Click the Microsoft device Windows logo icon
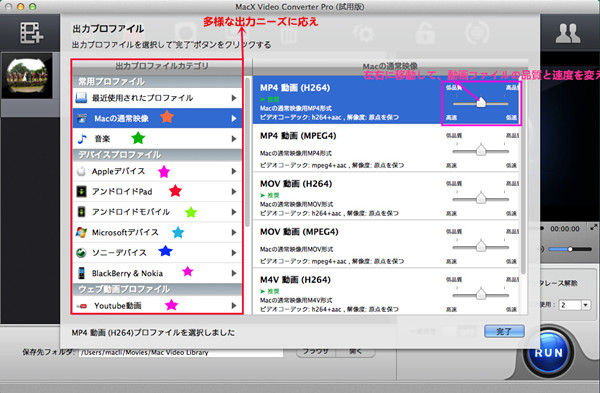This screenshot has height=393, width=600. click(81, 232)
